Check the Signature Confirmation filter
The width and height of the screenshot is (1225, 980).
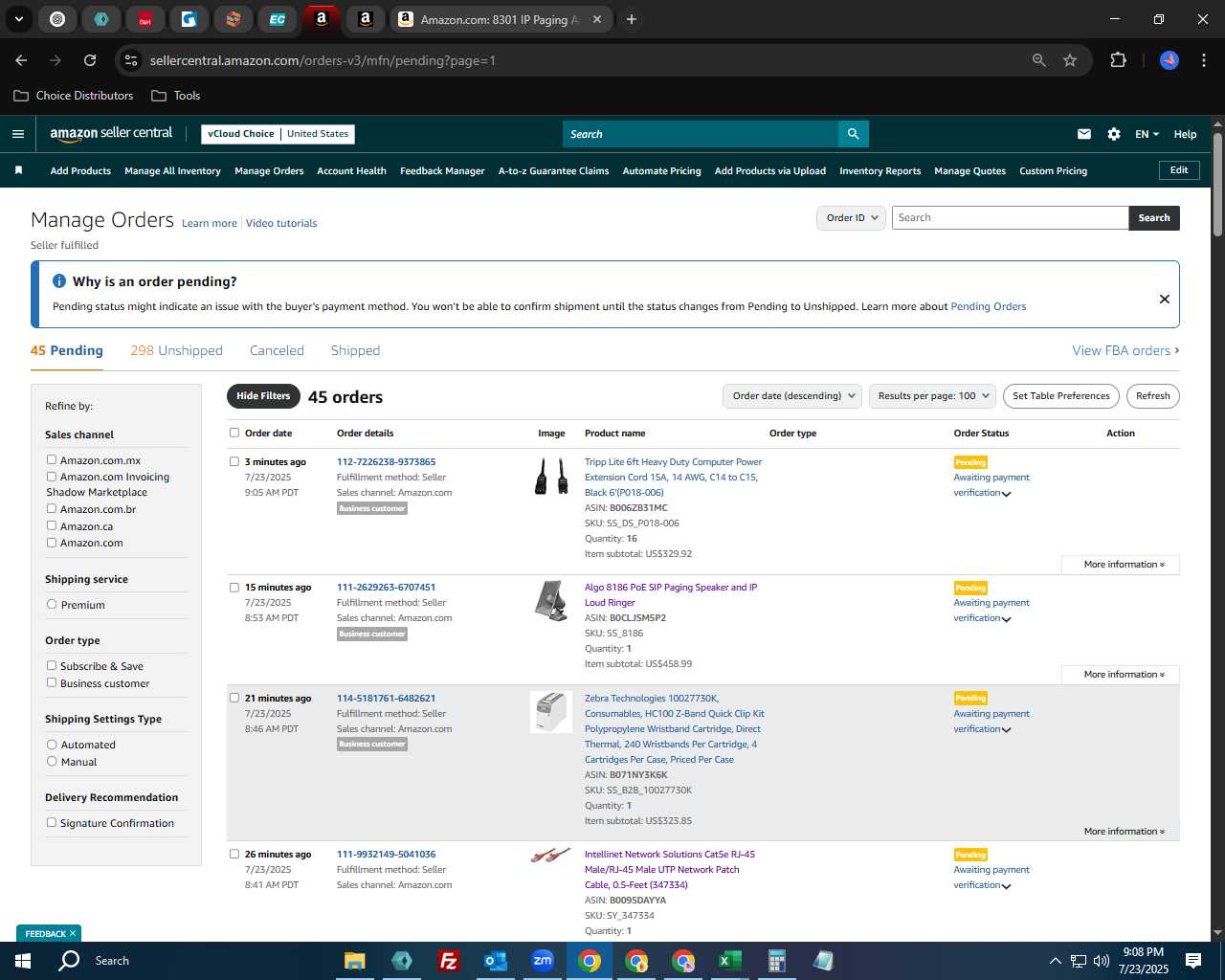(x=52, y=822)
